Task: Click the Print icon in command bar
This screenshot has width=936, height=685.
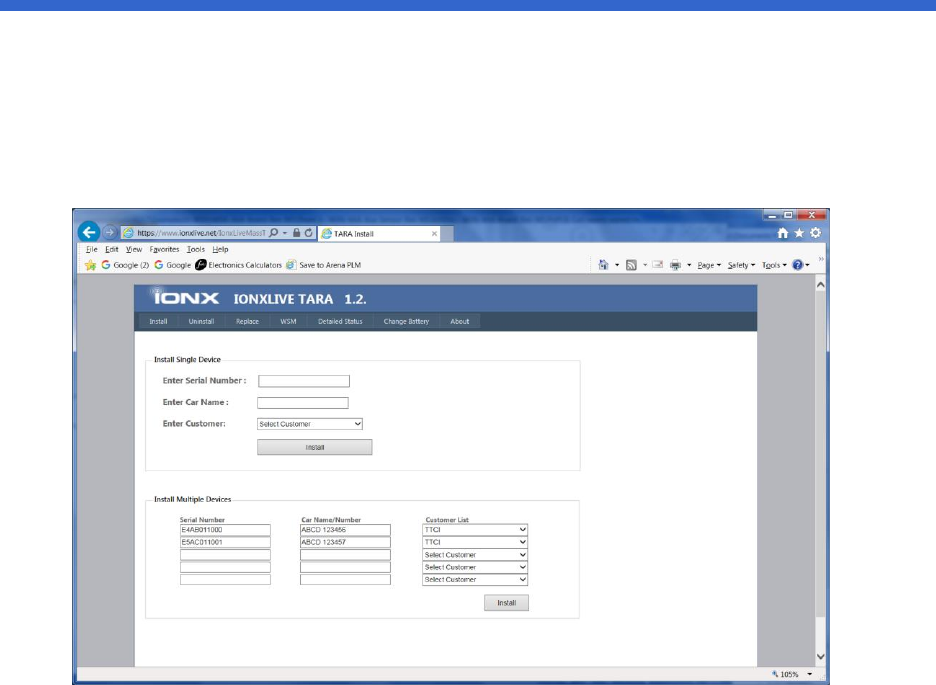Action: (x=675, y=265)
